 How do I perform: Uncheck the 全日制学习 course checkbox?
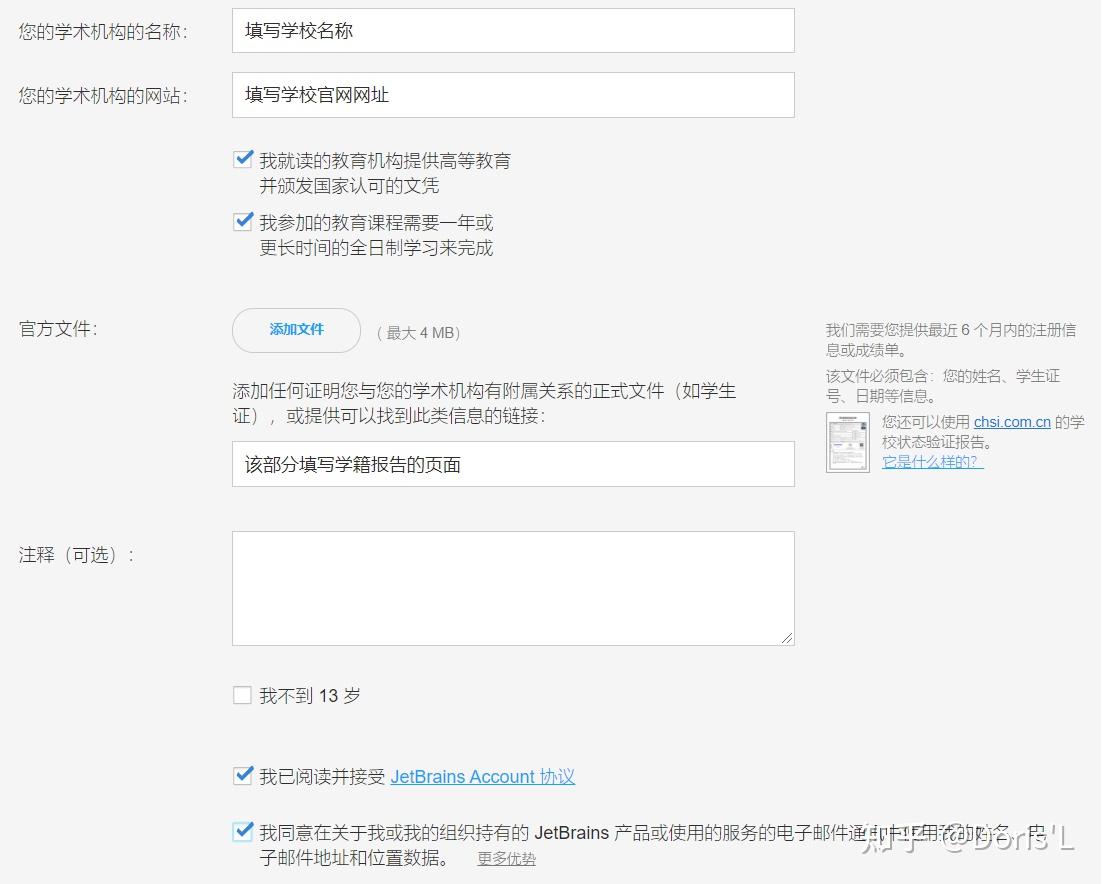243,221
